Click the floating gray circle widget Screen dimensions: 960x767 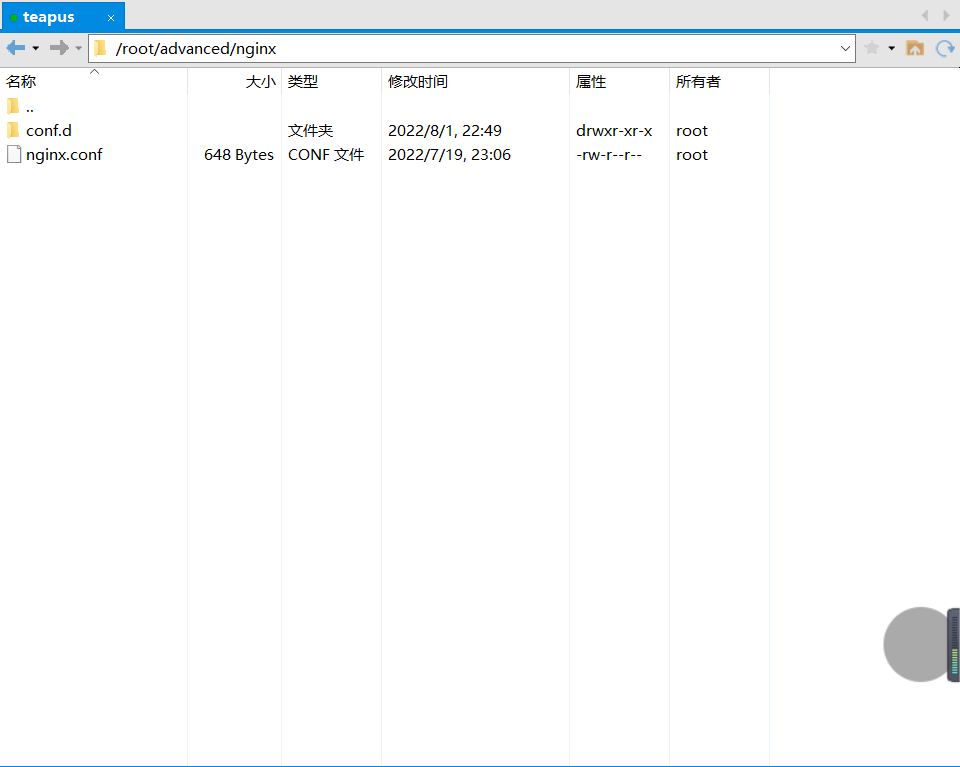[x=919, y=644]
